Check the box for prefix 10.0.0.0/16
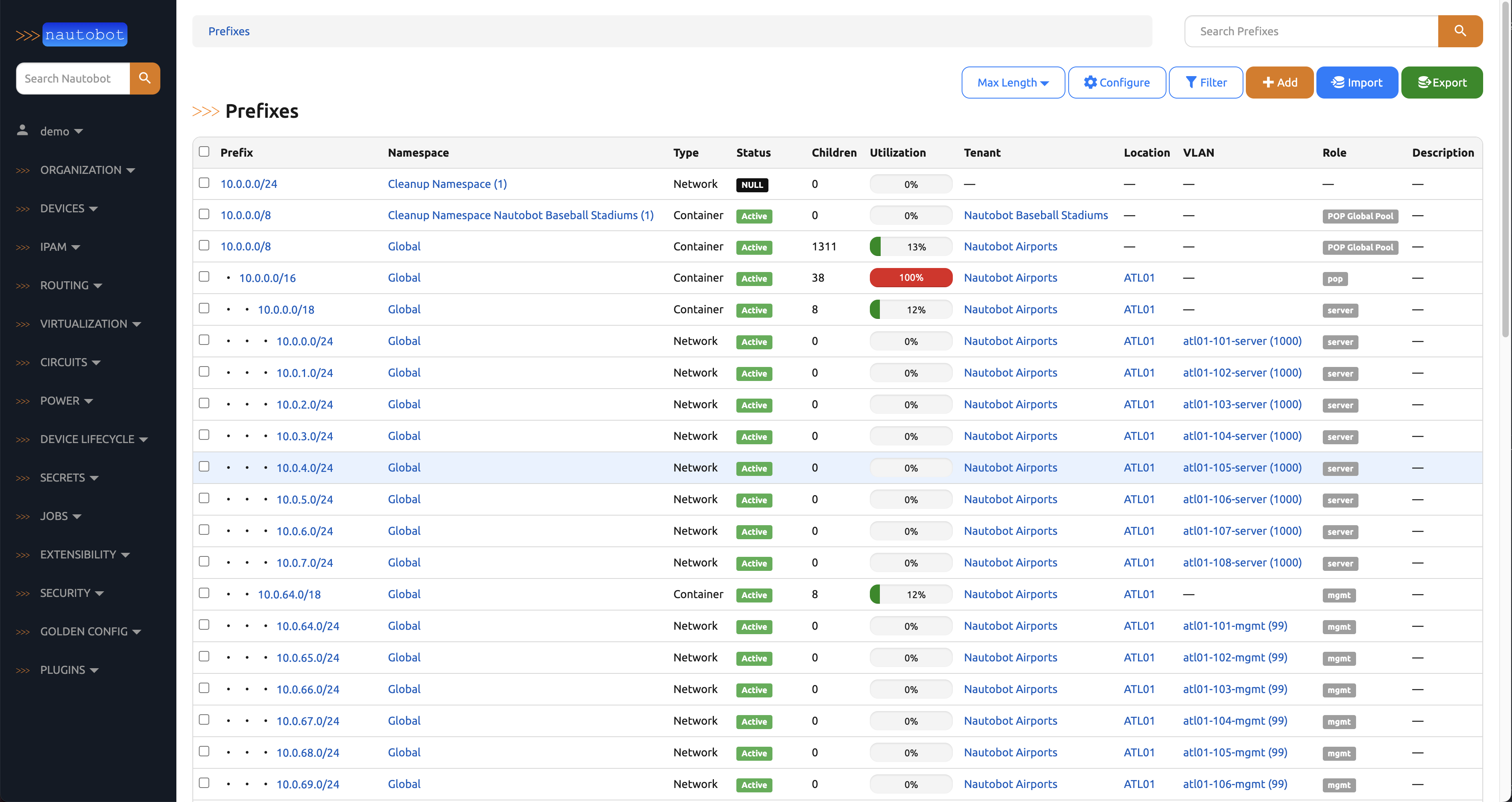This screenshot has width=1512, height=802. pyautogui.click(x=204, y=276)
